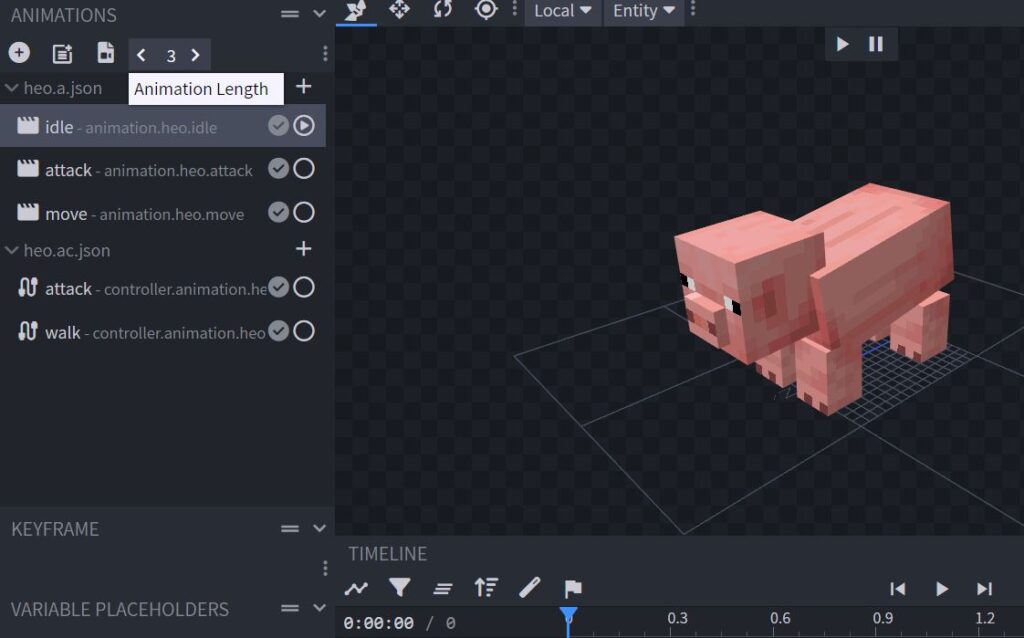
Task: Click the timeline sort keyframes icon
Action: click(x=486, y=588)
